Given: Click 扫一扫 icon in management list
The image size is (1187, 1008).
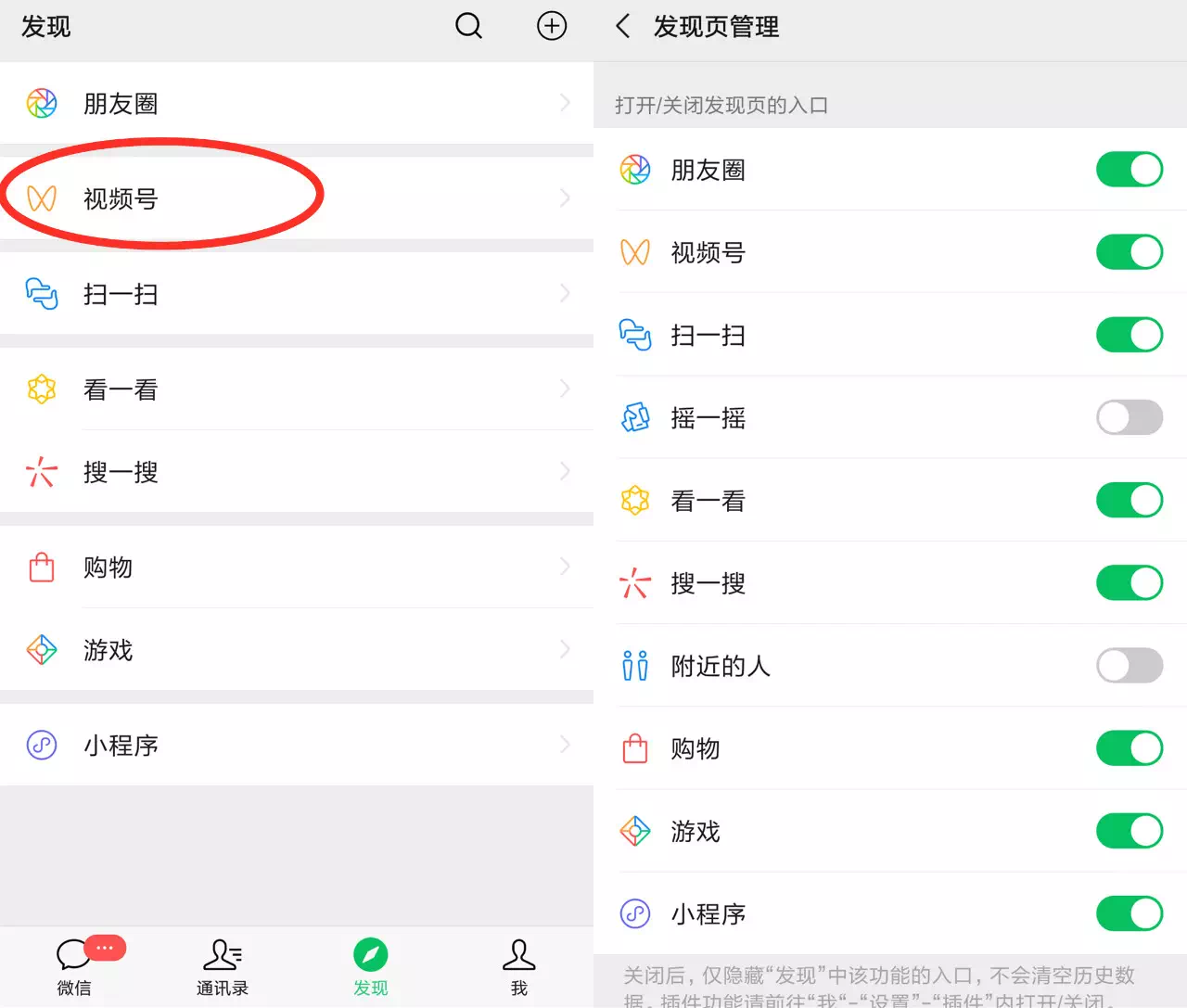Looking at the screenshot, I should tap(635, 335).
